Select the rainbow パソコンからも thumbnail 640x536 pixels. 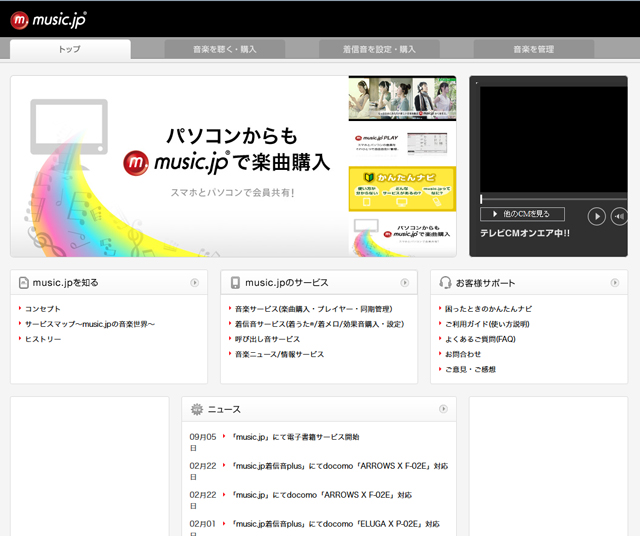[402, 234]
